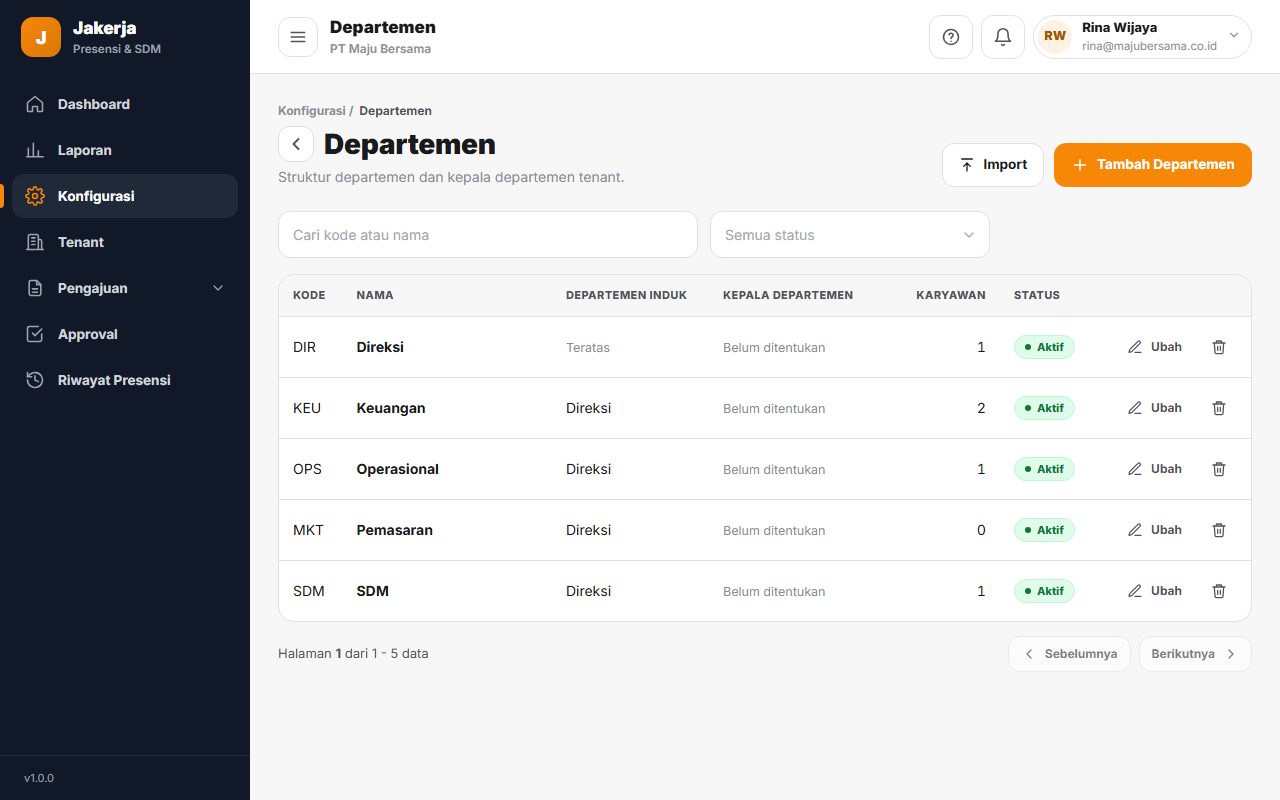Click the Import button
1280x800 pixels.
coord(993,165)
